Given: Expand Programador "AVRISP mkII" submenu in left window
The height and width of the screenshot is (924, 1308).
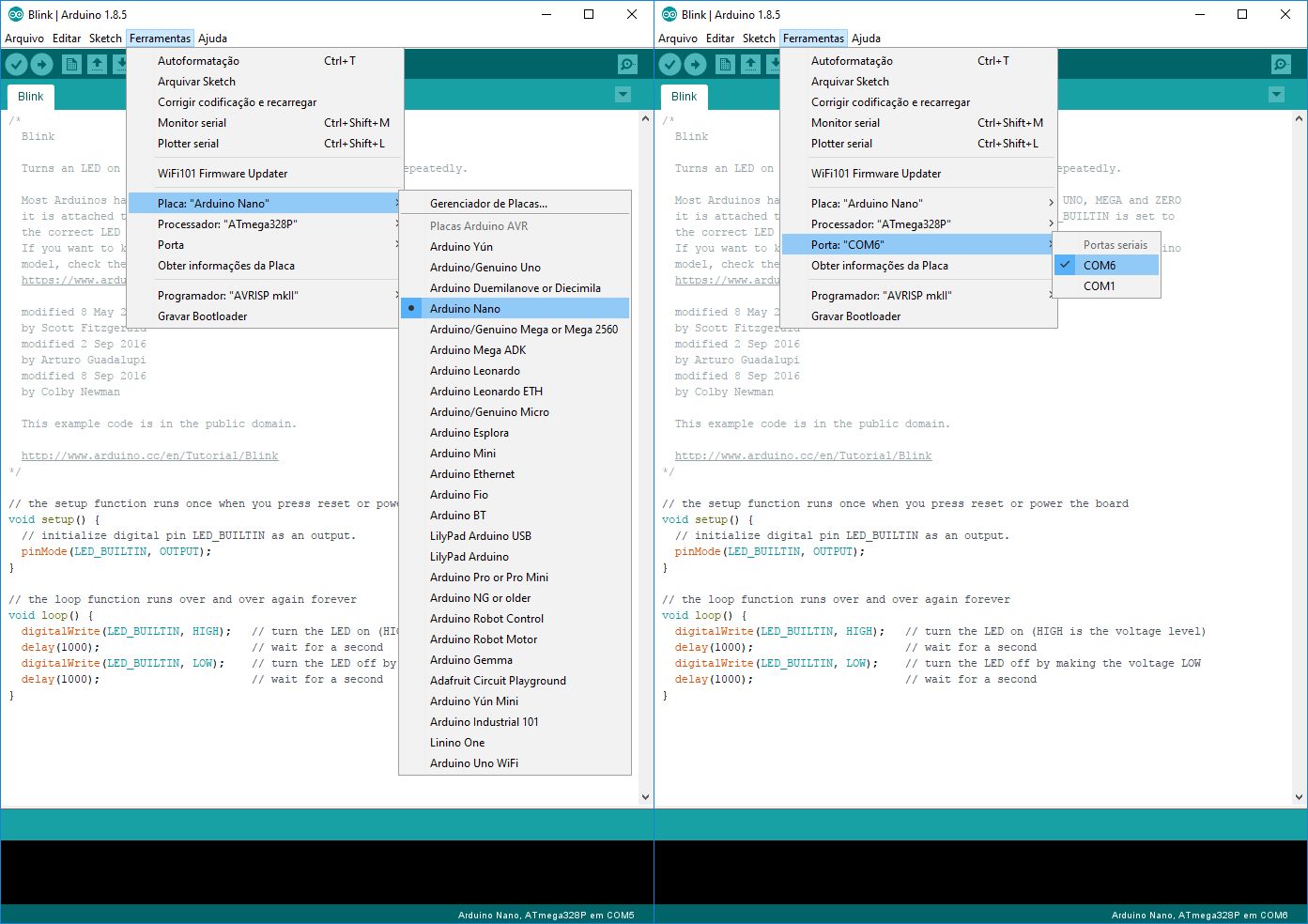Looking at the screenshot, I should pyautogui.click(x=265, y=295).
